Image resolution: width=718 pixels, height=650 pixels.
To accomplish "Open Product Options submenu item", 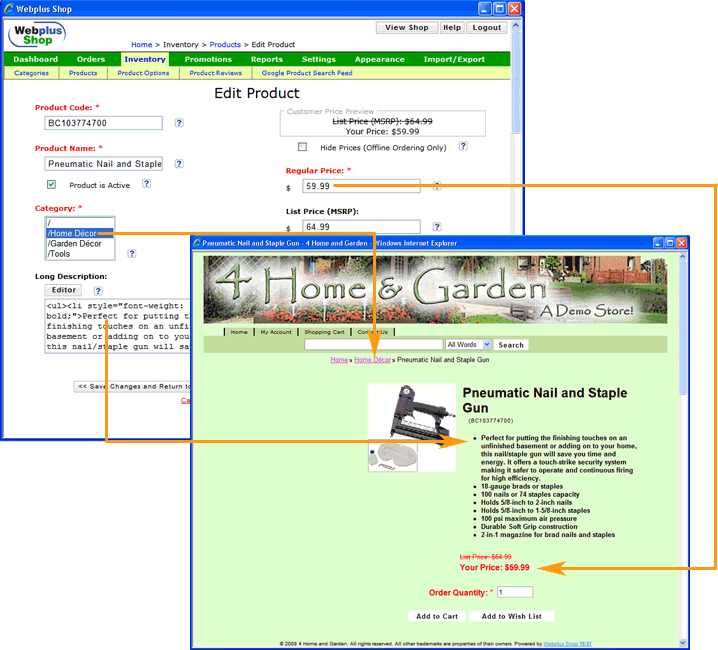I will [143, 73].
